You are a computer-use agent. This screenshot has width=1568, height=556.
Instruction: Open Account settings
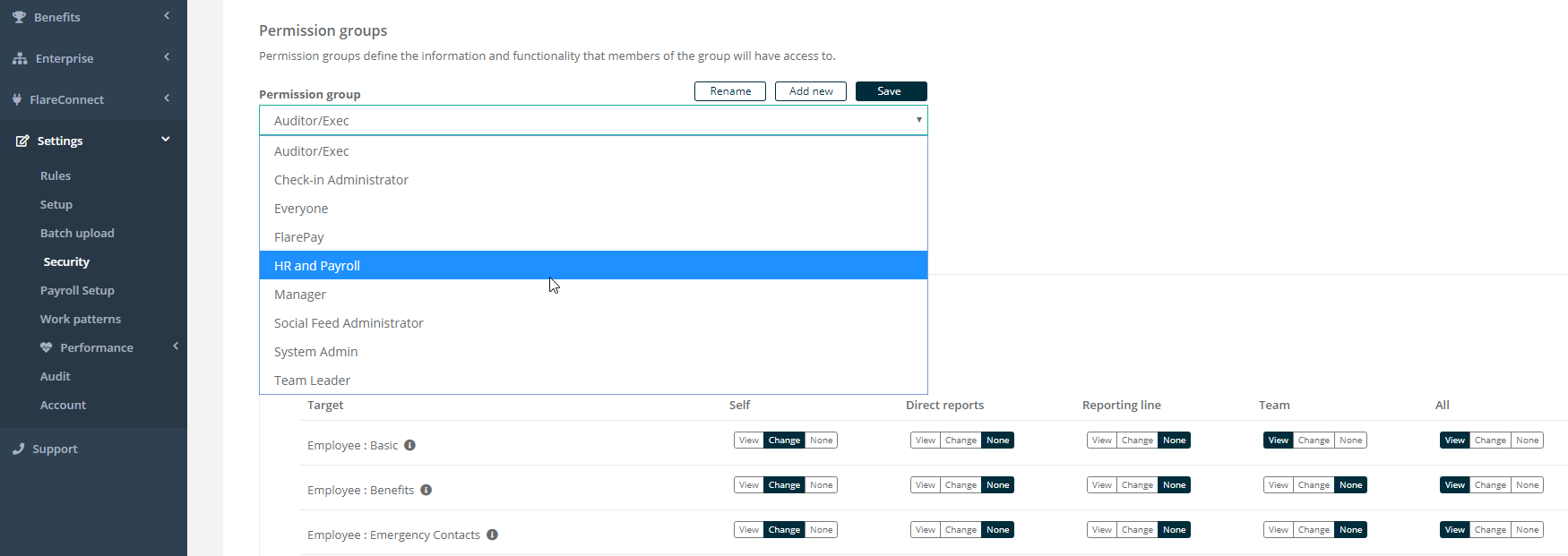(x=63, y=406)
